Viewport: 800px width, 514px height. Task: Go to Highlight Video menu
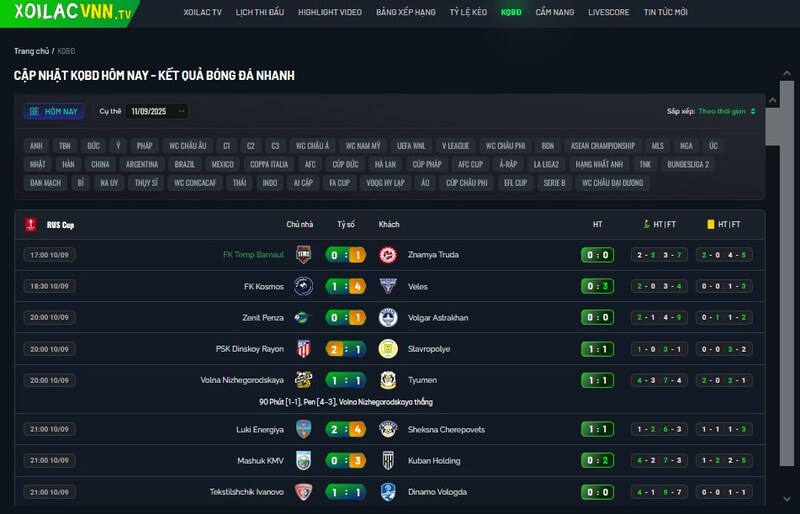point(330,12)
